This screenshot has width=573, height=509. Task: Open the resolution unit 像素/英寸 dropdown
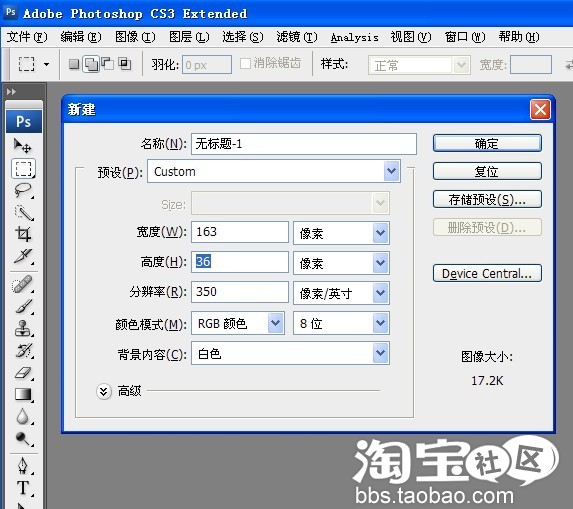pos(341,293)
